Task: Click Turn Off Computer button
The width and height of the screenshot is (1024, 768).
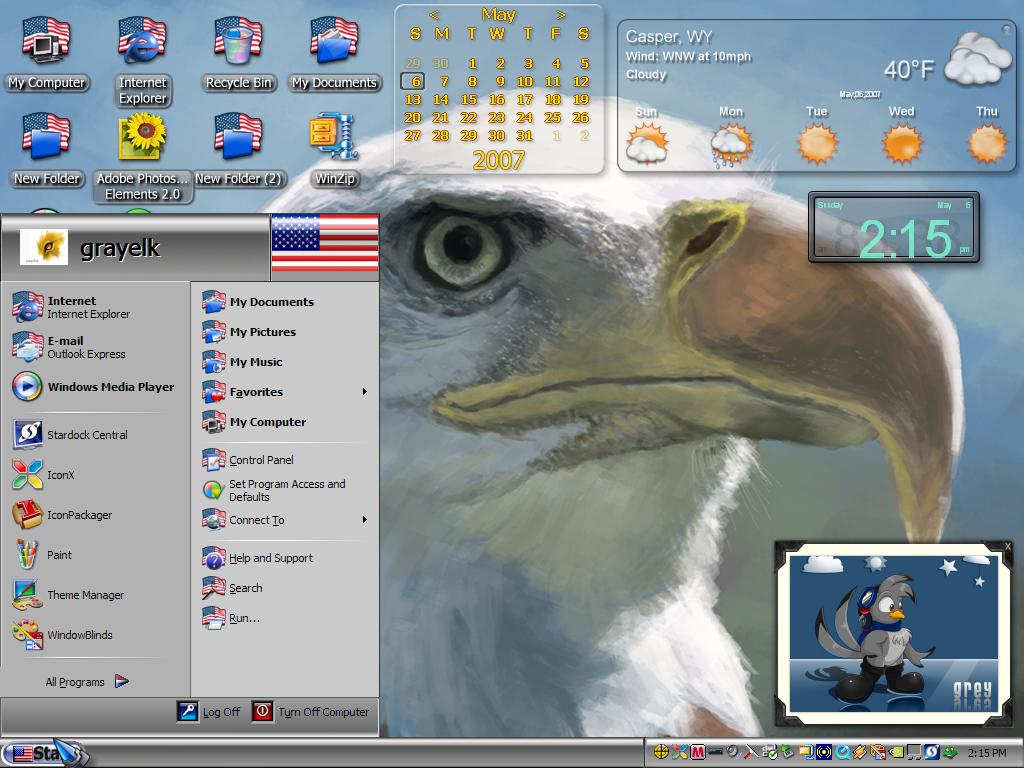Action: (x=312, y=712)
